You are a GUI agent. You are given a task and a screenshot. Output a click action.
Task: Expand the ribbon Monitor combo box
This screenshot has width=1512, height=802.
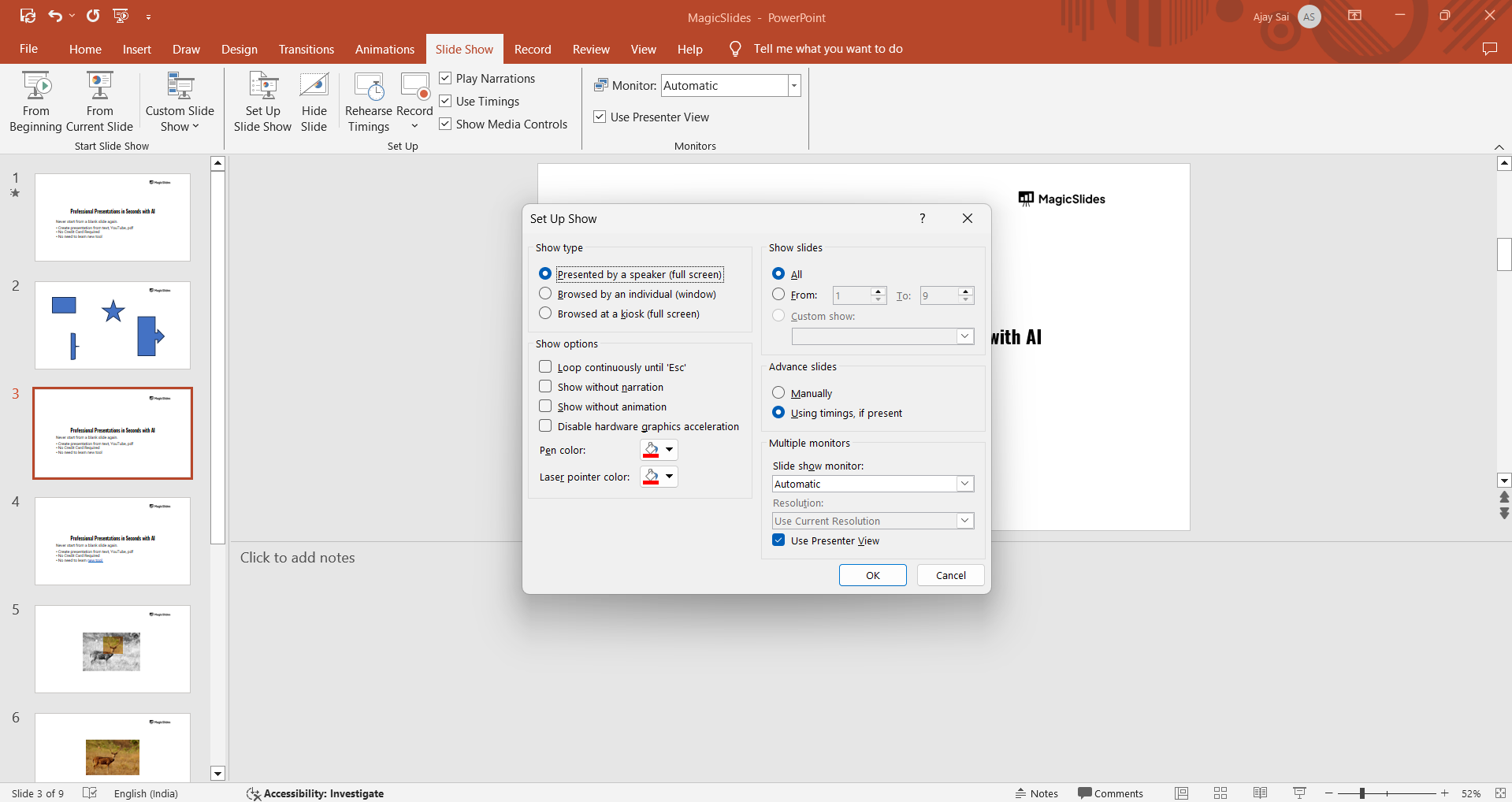(793, 86)
